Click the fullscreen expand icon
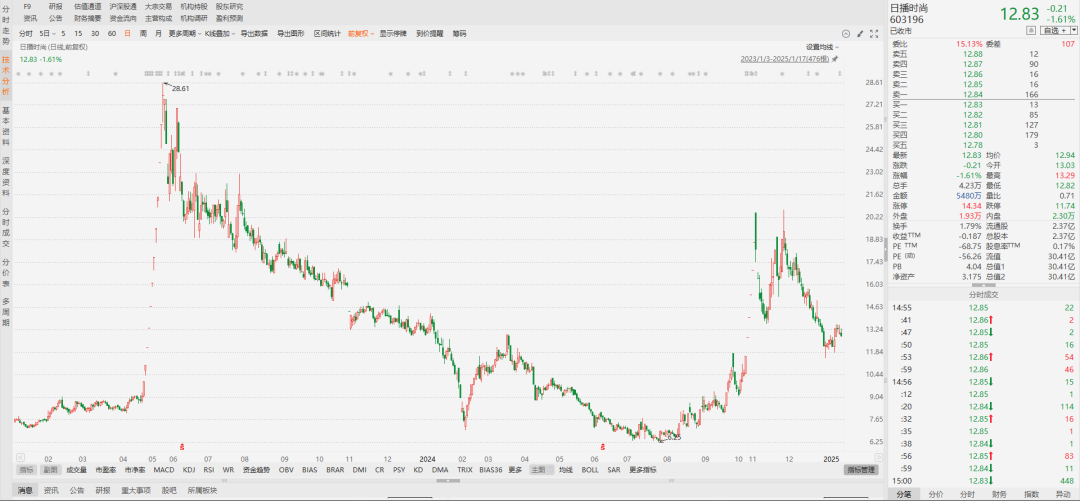Screen dimensions: 1080x501 click(875, 33)
